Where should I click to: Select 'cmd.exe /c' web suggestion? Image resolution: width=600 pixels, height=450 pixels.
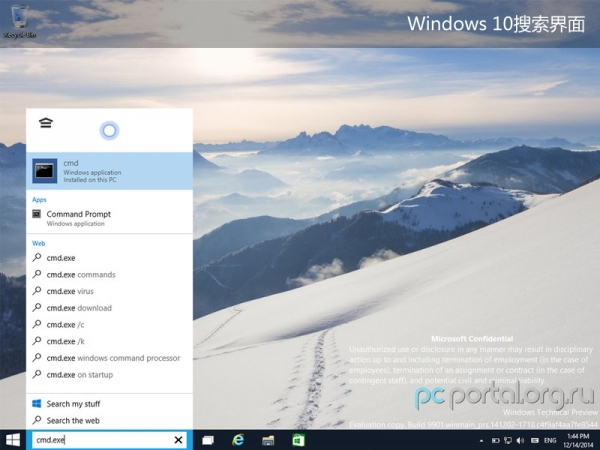tap(109, 325)
